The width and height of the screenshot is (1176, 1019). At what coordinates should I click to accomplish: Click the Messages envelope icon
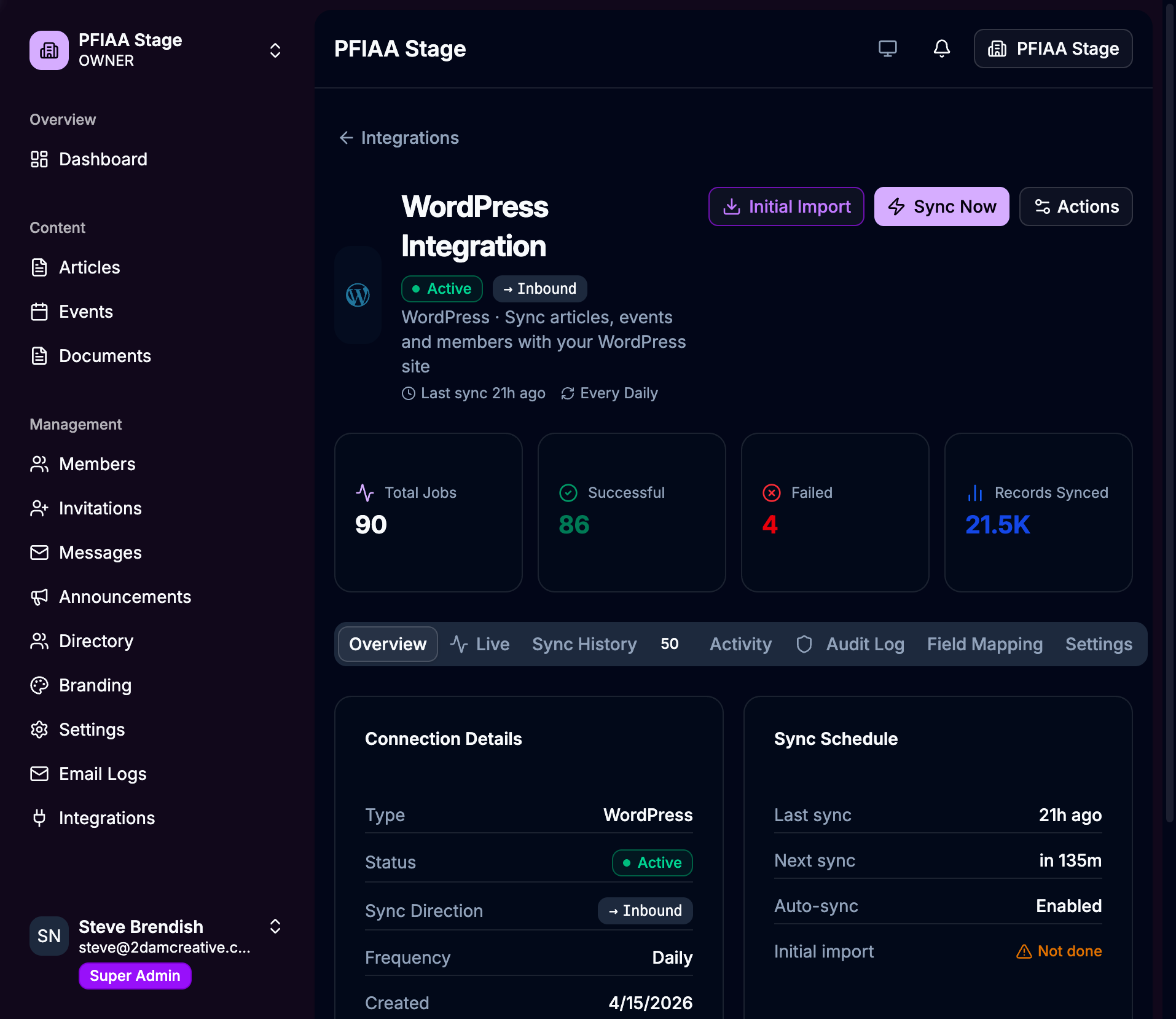coord(39,553)
